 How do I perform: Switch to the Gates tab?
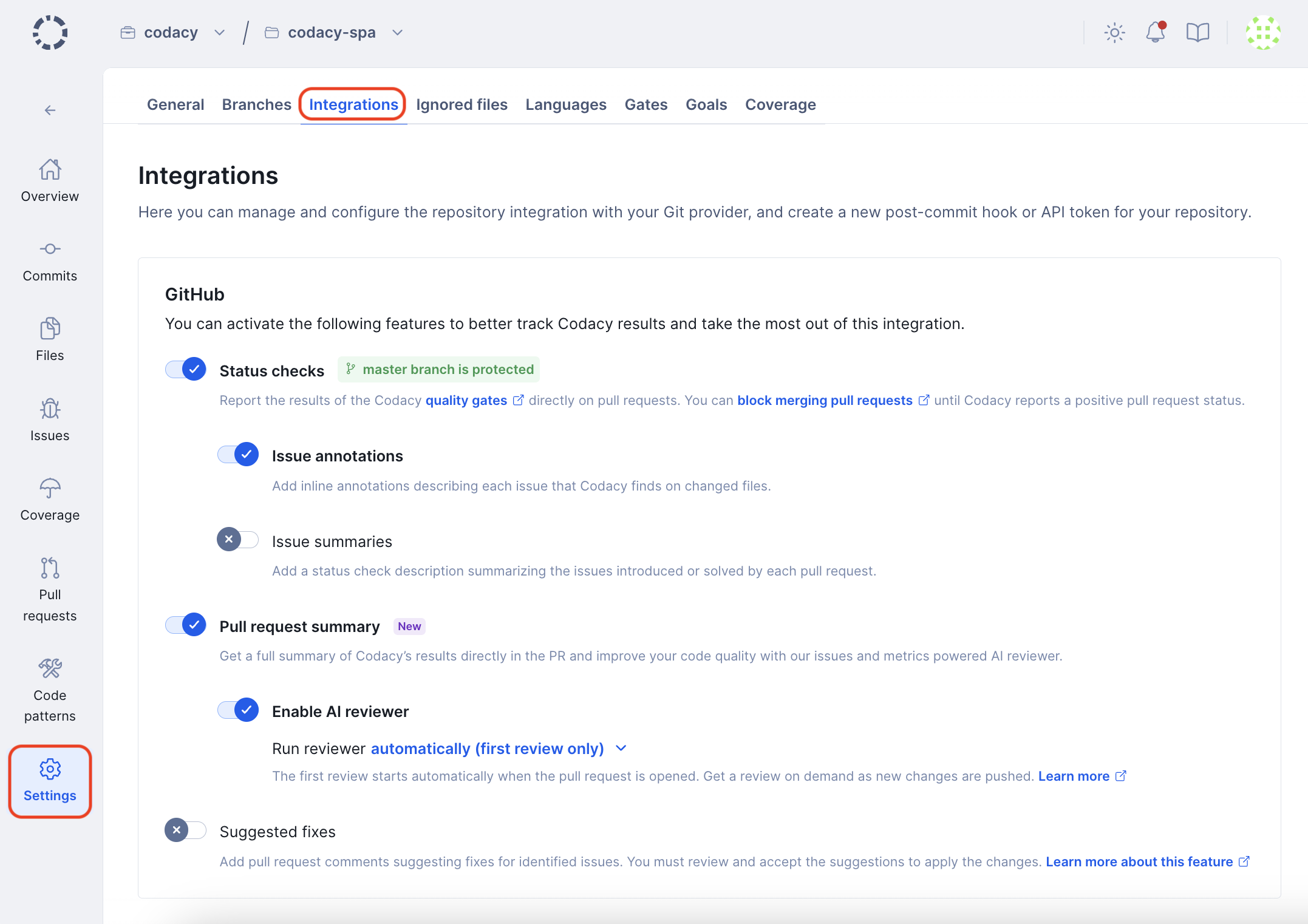645,104
